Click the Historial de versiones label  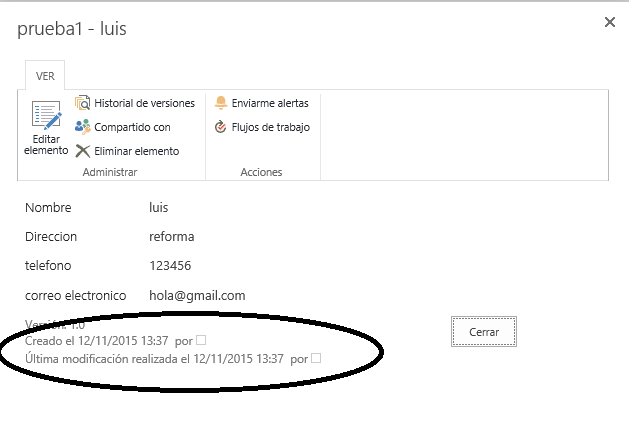[144, 103]
